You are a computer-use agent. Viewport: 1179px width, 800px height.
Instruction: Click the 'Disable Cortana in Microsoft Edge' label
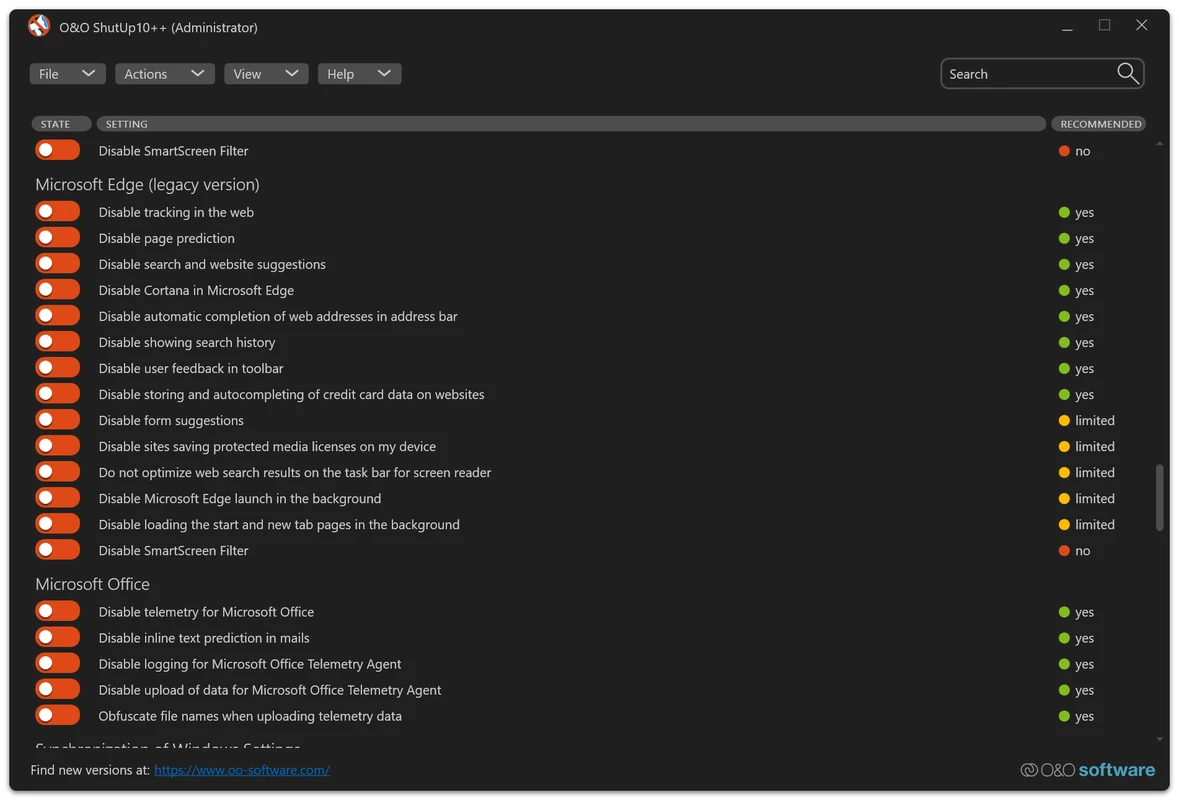coord(196,290)
